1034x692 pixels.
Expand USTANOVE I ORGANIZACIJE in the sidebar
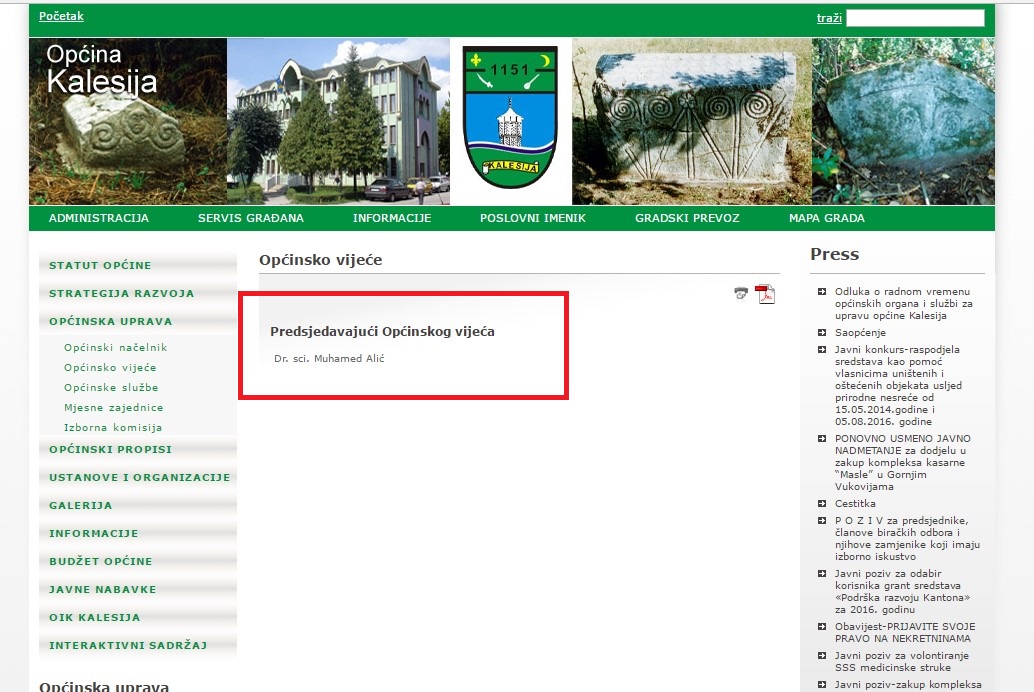click(139, 478)
